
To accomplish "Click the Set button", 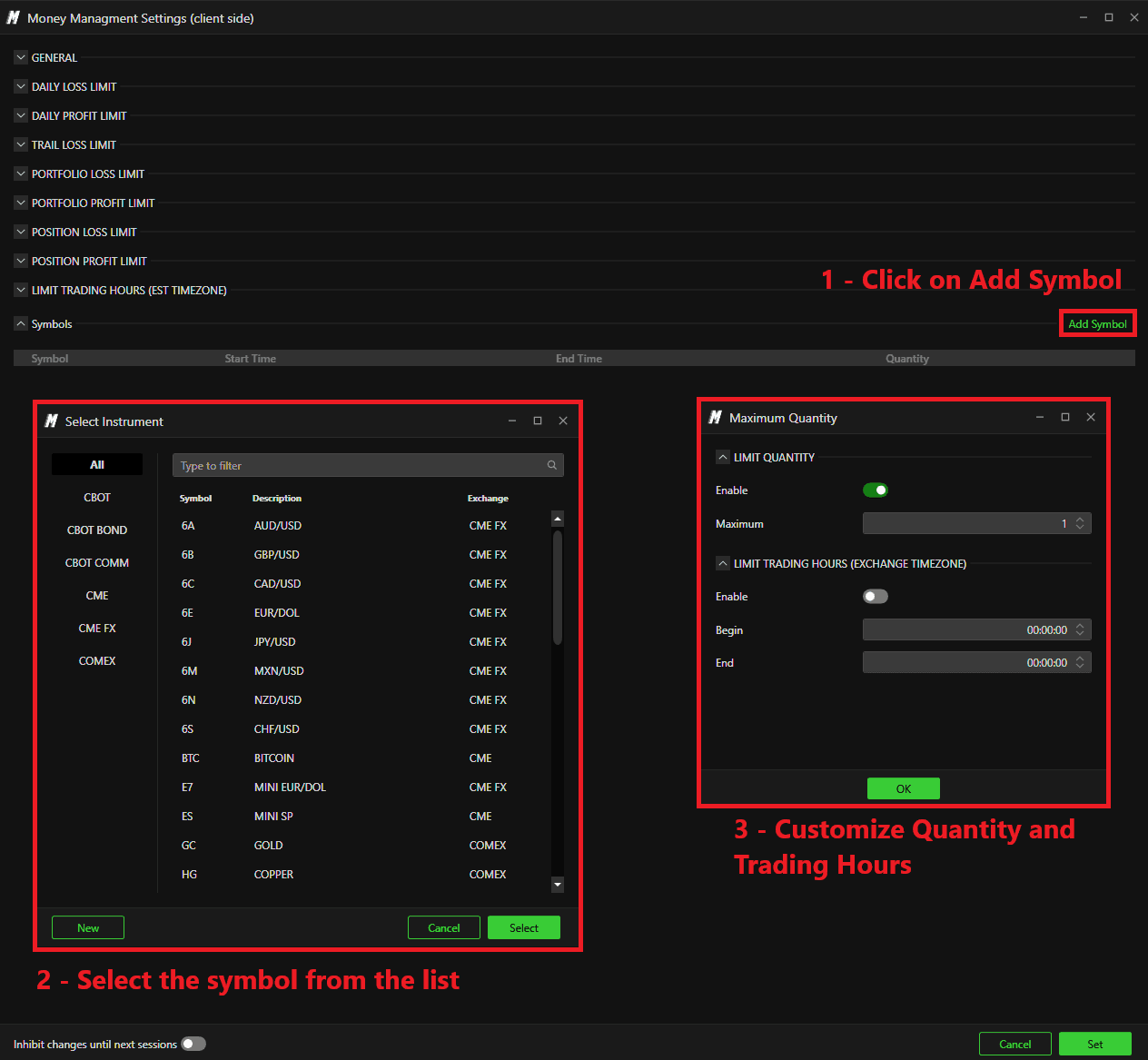I will click(x=1095, y=1044).
